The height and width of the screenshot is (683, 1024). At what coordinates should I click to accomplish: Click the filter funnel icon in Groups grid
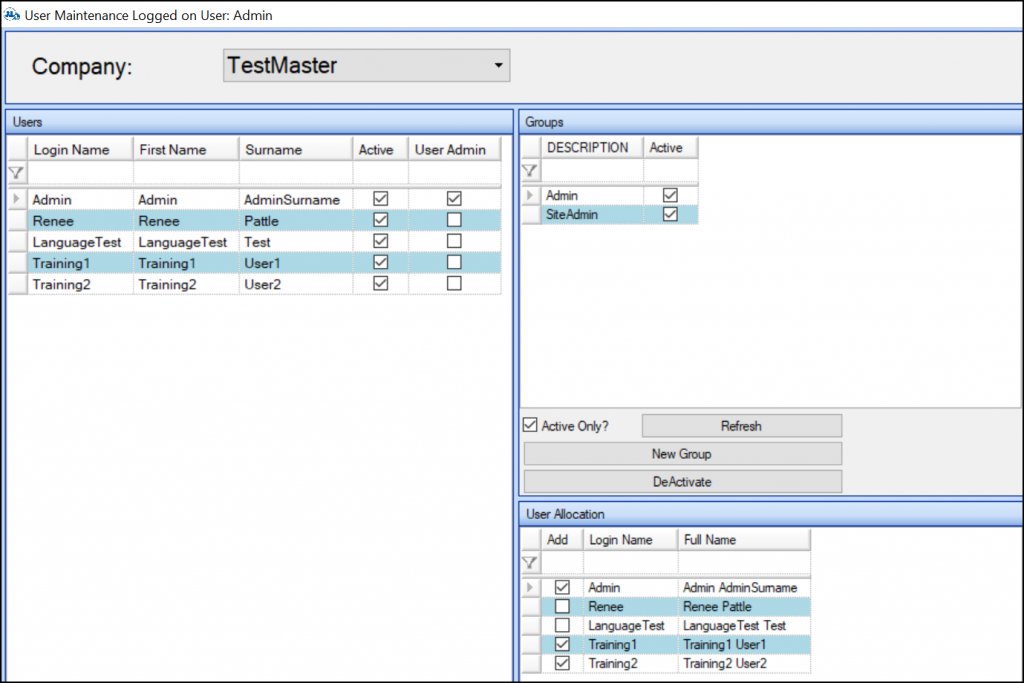pos(530,171)
